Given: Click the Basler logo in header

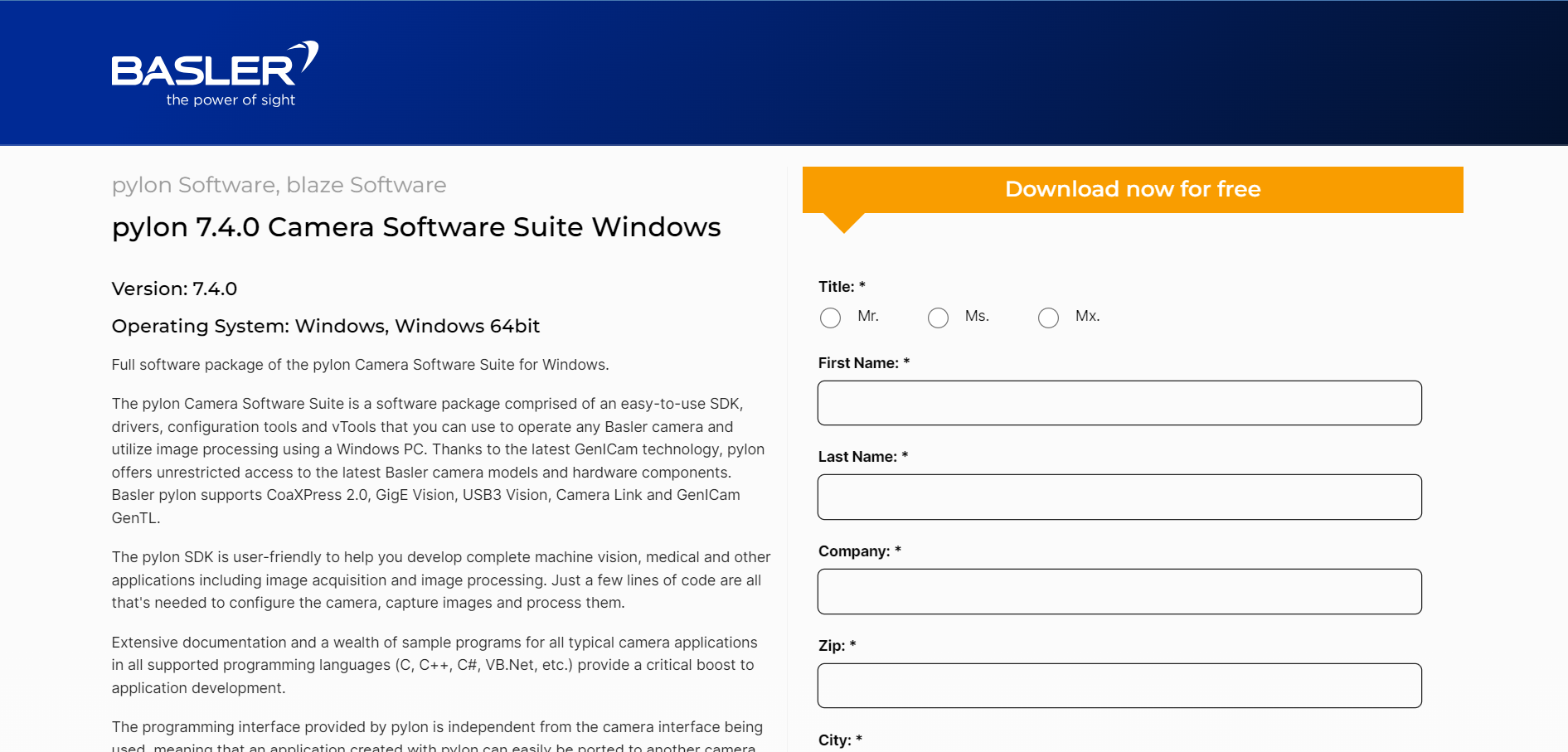Looking at the screenshot, I should tap(215, 74).
